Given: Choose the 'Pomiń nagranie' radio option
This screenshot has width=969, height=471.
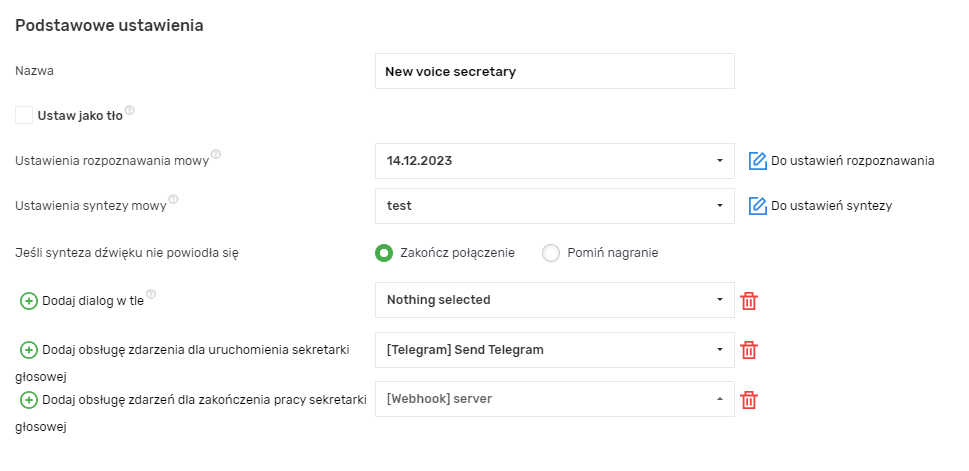Looking at the screenshot, I should tap(550, 253).
